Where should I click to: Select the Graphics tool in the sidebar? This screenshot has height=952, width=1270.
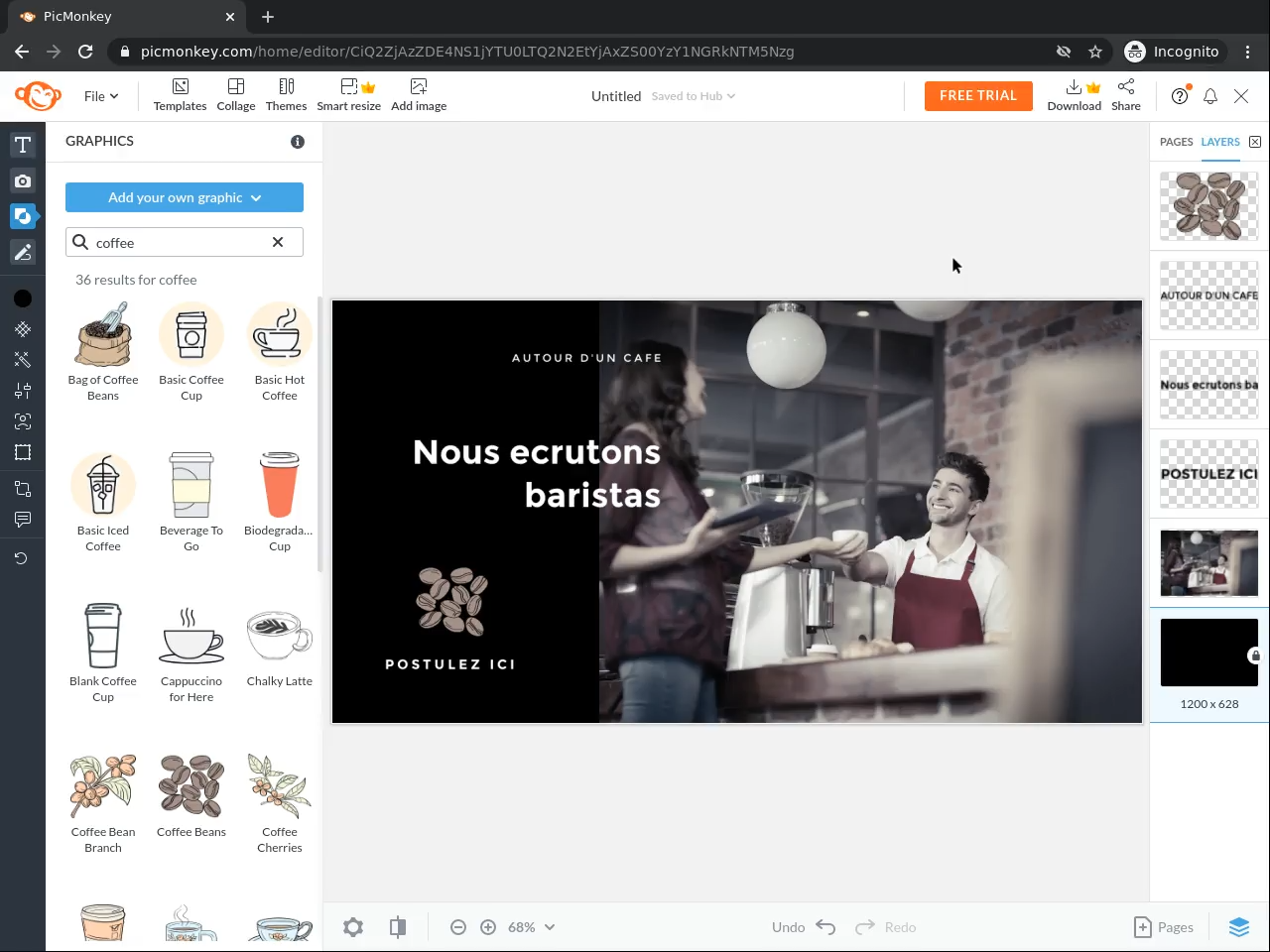(23, 216)
